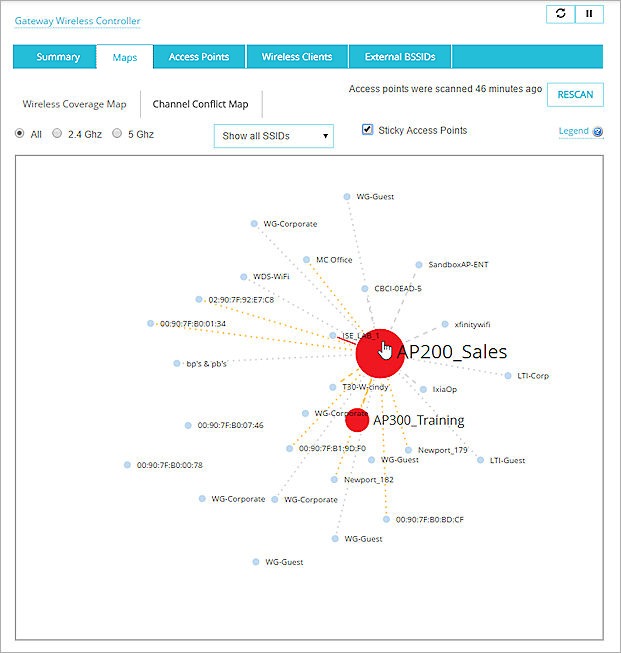Switch to the Access Points tab
The width and height of the screenshot is (621, 653).
pyautogui.click(x=198, y=57)
